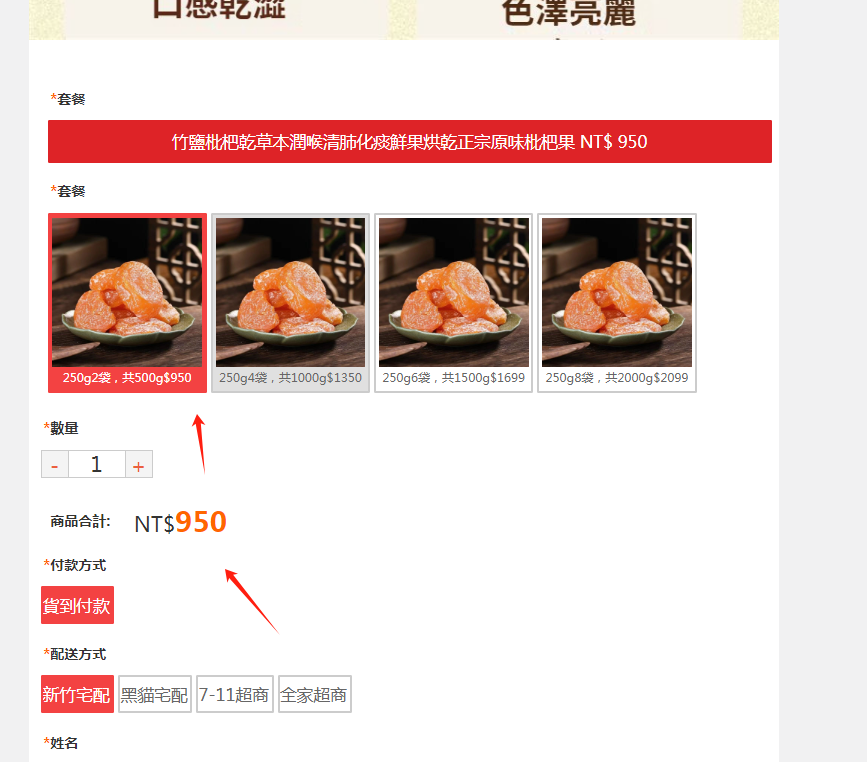Viewport: 867px width, 762px height.
Task: Select the 250g8袋 2000g $2099 package
Action: click(x=617, y=303)
